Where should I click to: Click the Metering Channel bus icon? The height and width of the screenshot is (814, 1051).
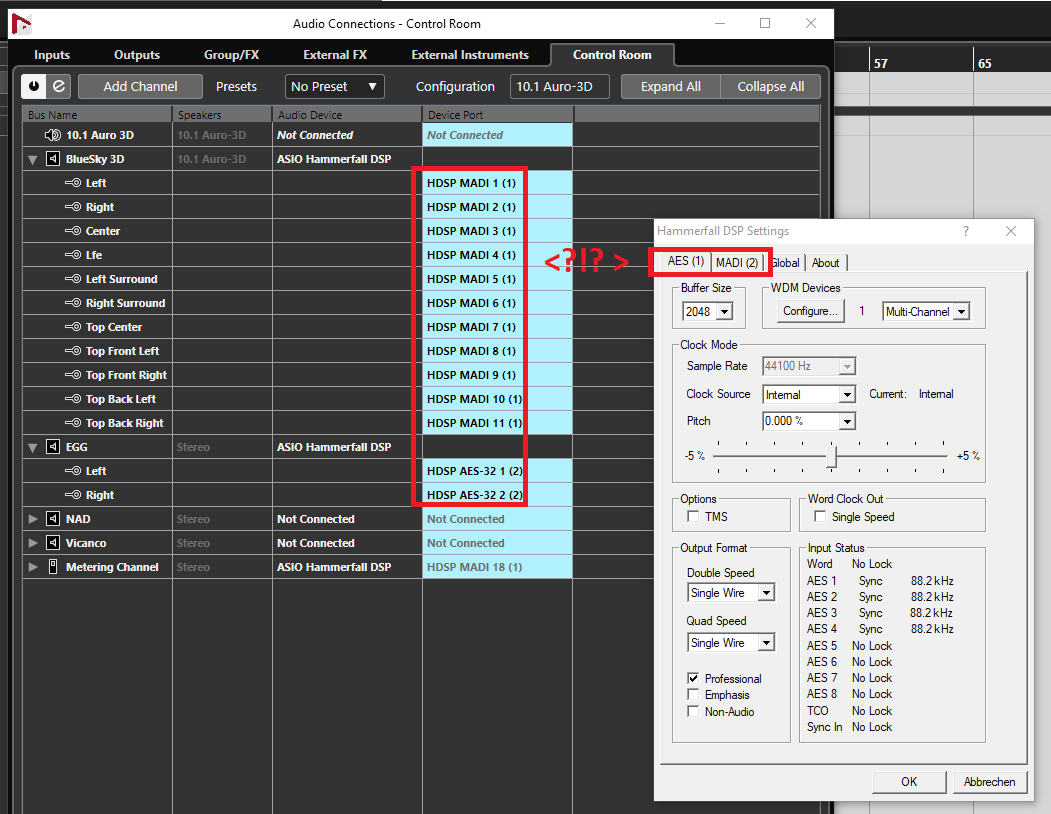click(53, 567)
